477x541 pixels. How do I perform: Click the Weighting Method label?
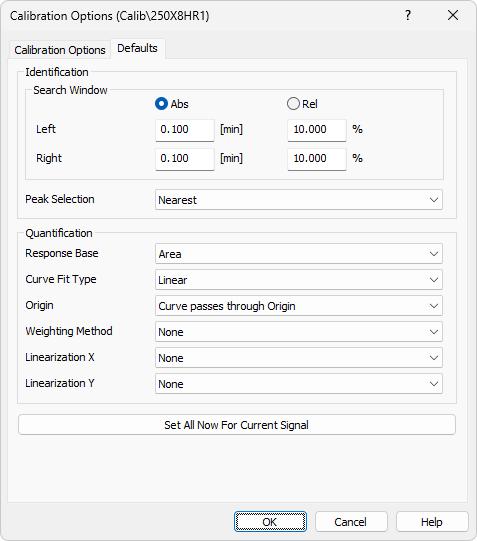(x=69, y=331)
